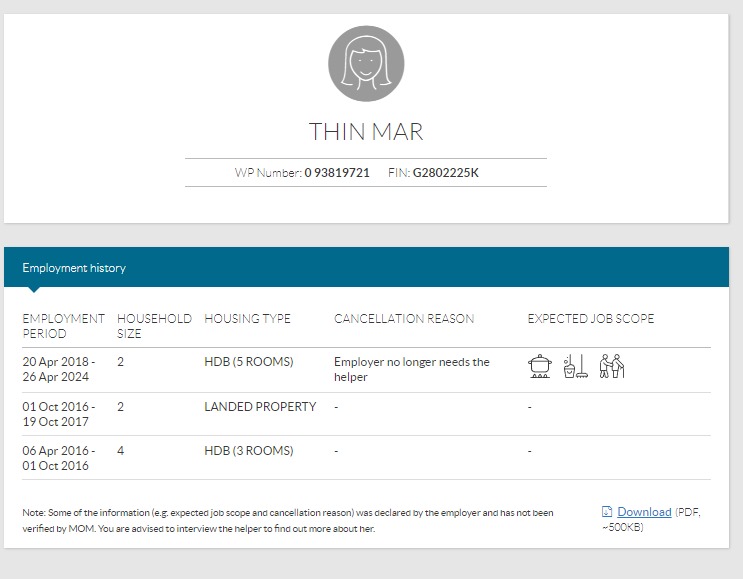Click the Employment Period column header
This screenshot has width=743, height=579.
click(x=63, y=326)
